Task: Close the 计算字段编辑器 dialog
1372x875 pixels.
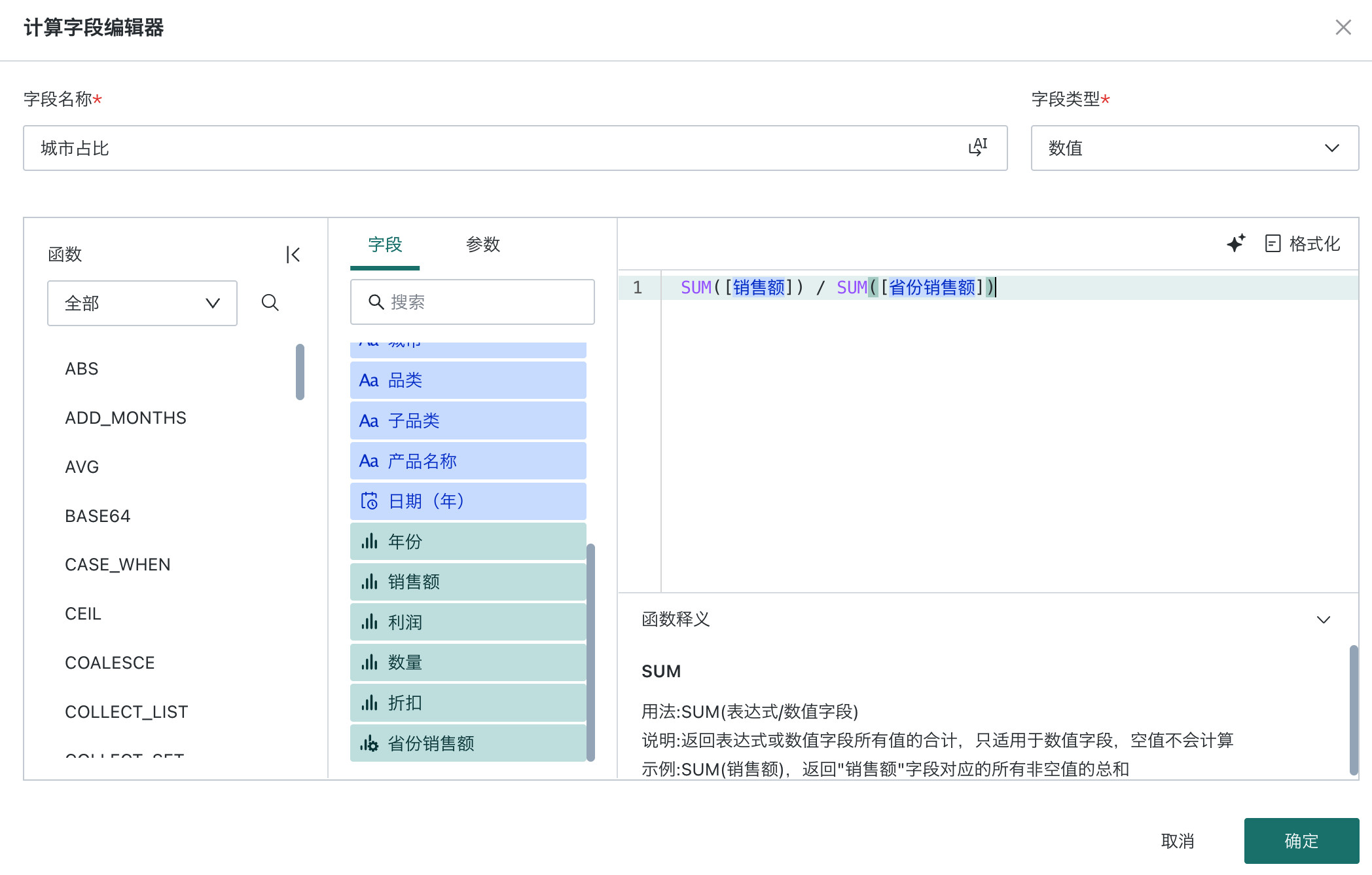Action: 1343,28
